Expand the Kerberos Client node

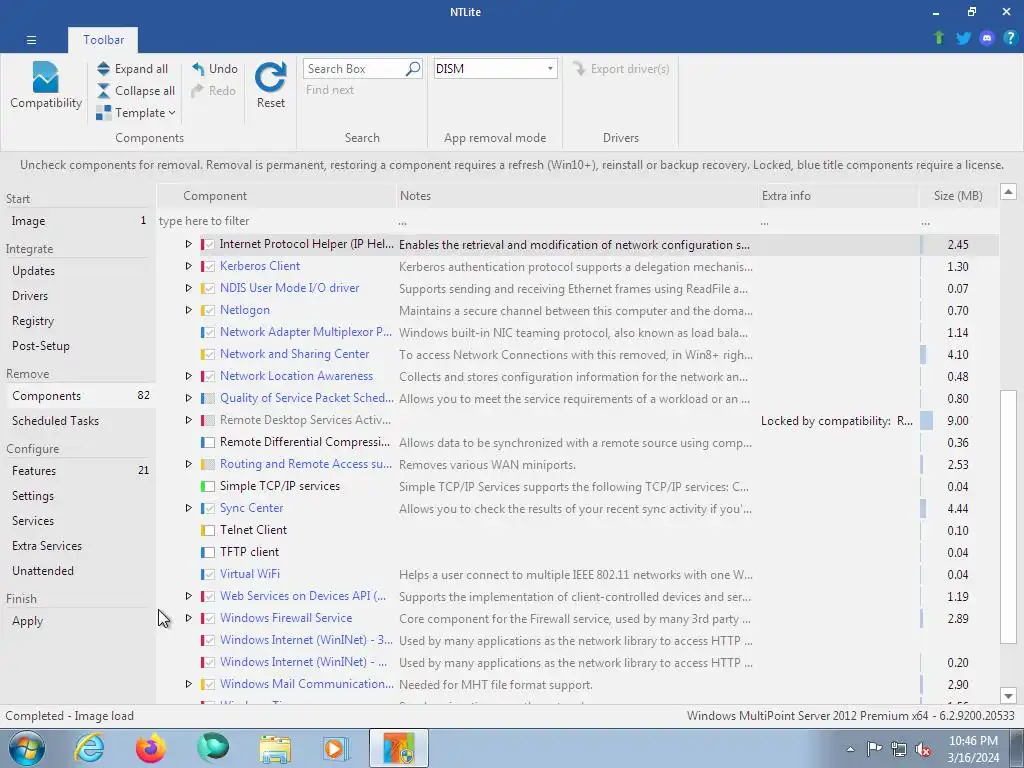pos(188,266)
